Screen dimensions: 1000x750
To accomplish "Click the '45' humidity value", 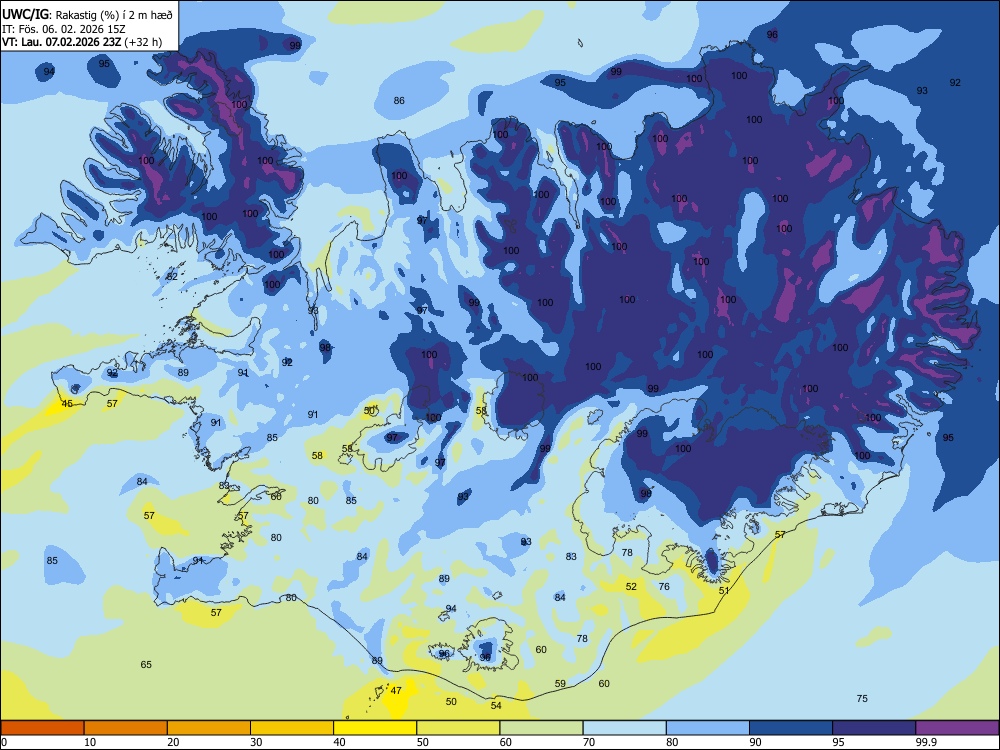I will tap(67, 404).
